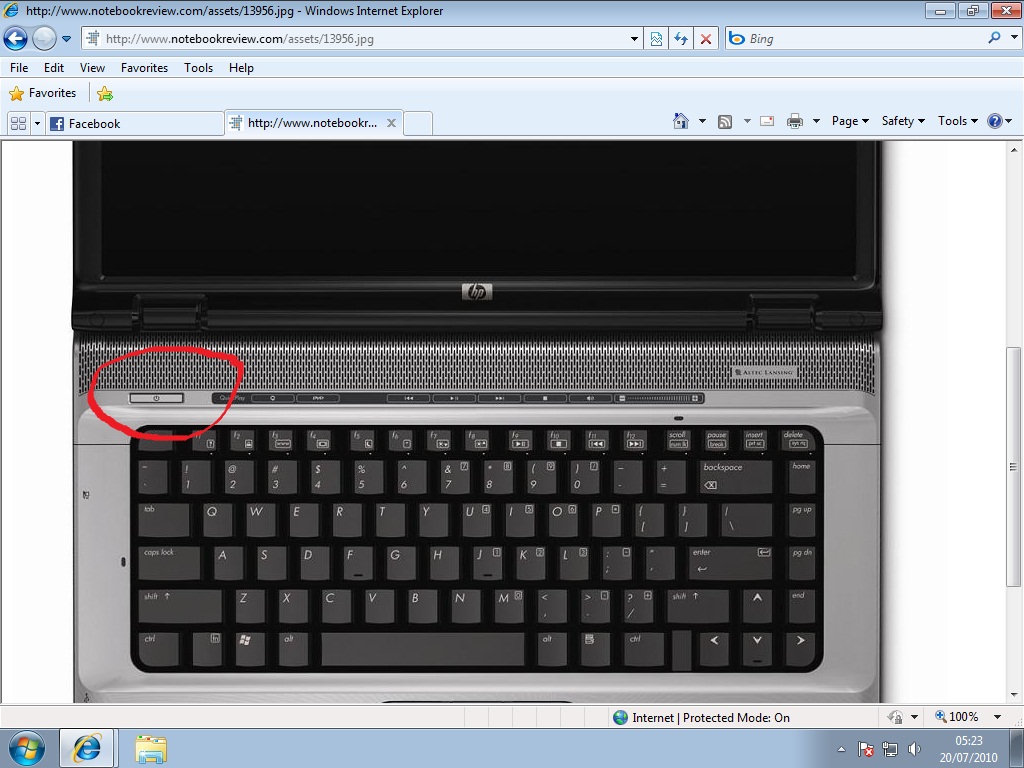1024x768 pixels.
Task: Open the Help menu
Action: pos(241,68)
